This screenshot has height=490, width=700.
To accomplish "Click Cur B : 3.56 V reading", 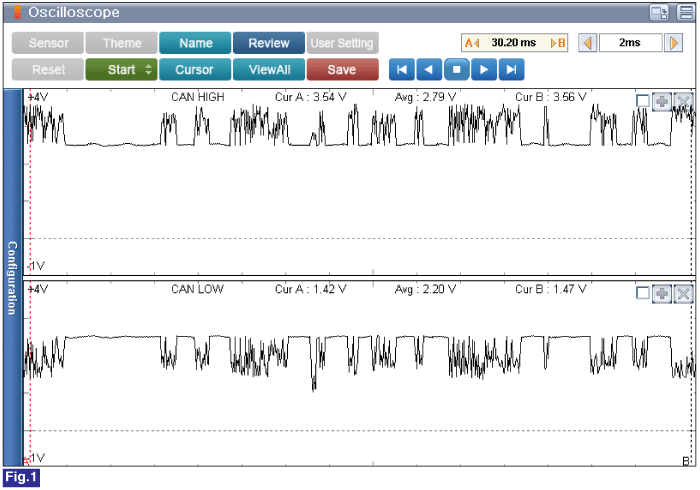I will (x=551, y=97).
